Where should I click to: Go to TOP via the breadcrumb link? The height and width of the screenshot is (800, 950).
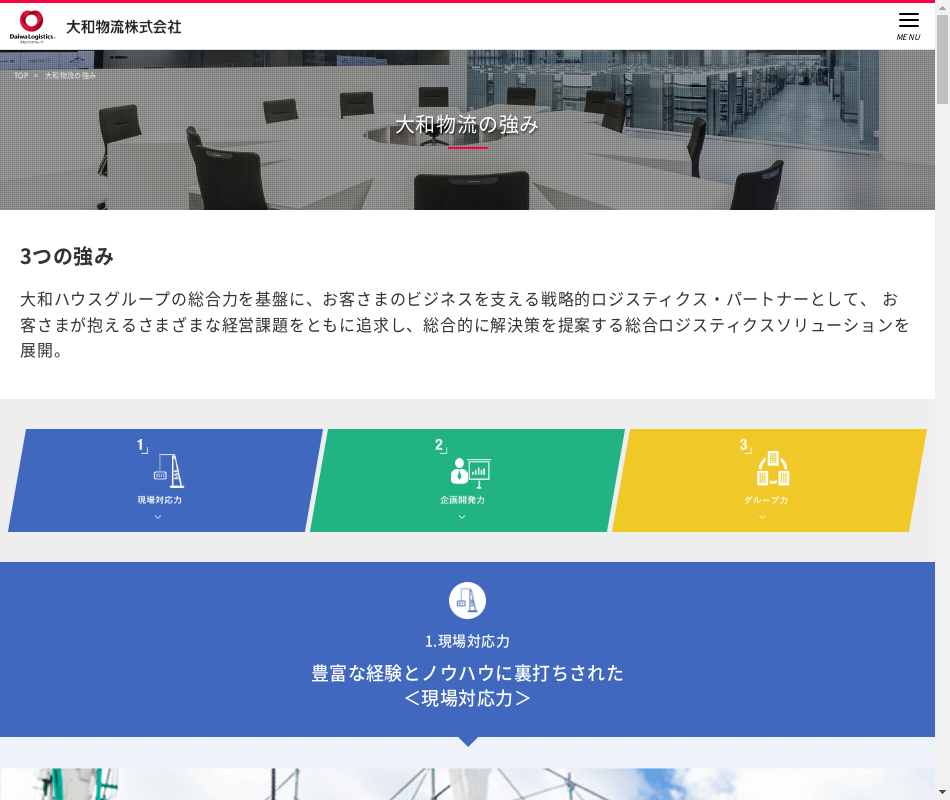click(21, 76)
